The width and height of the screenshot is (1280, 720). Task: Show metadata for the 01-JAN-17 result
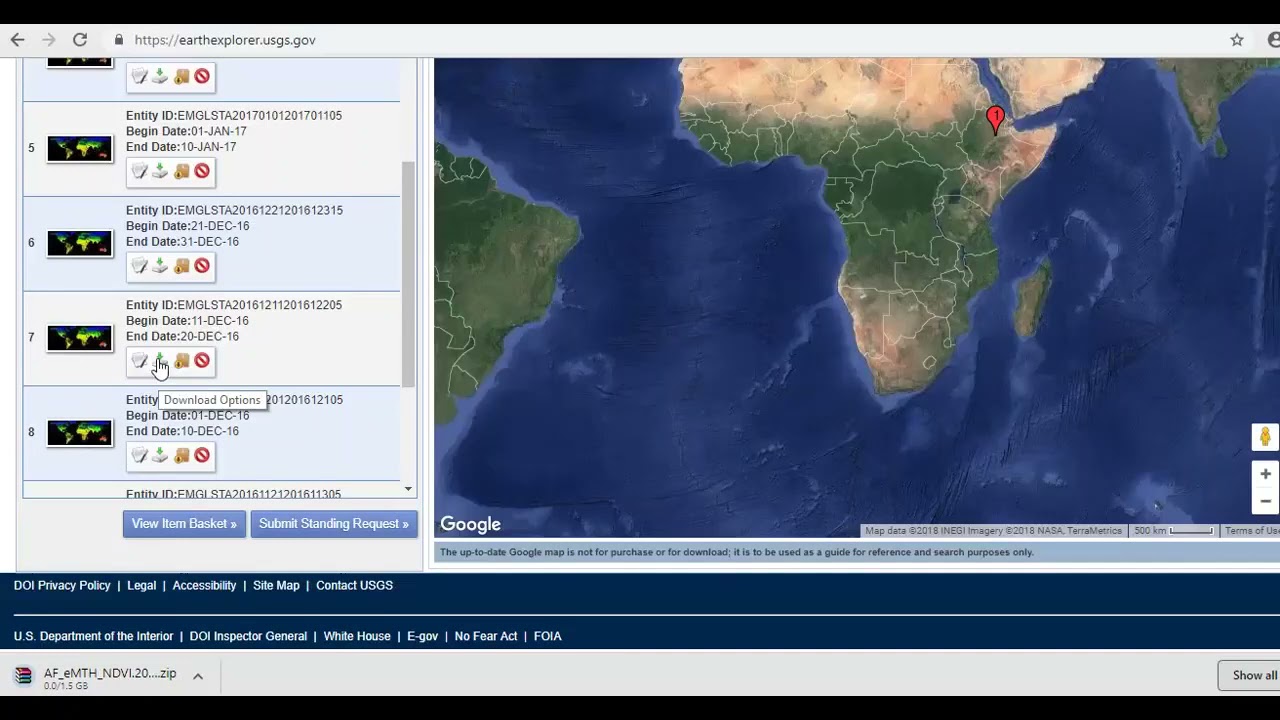(x=139, y=171)
